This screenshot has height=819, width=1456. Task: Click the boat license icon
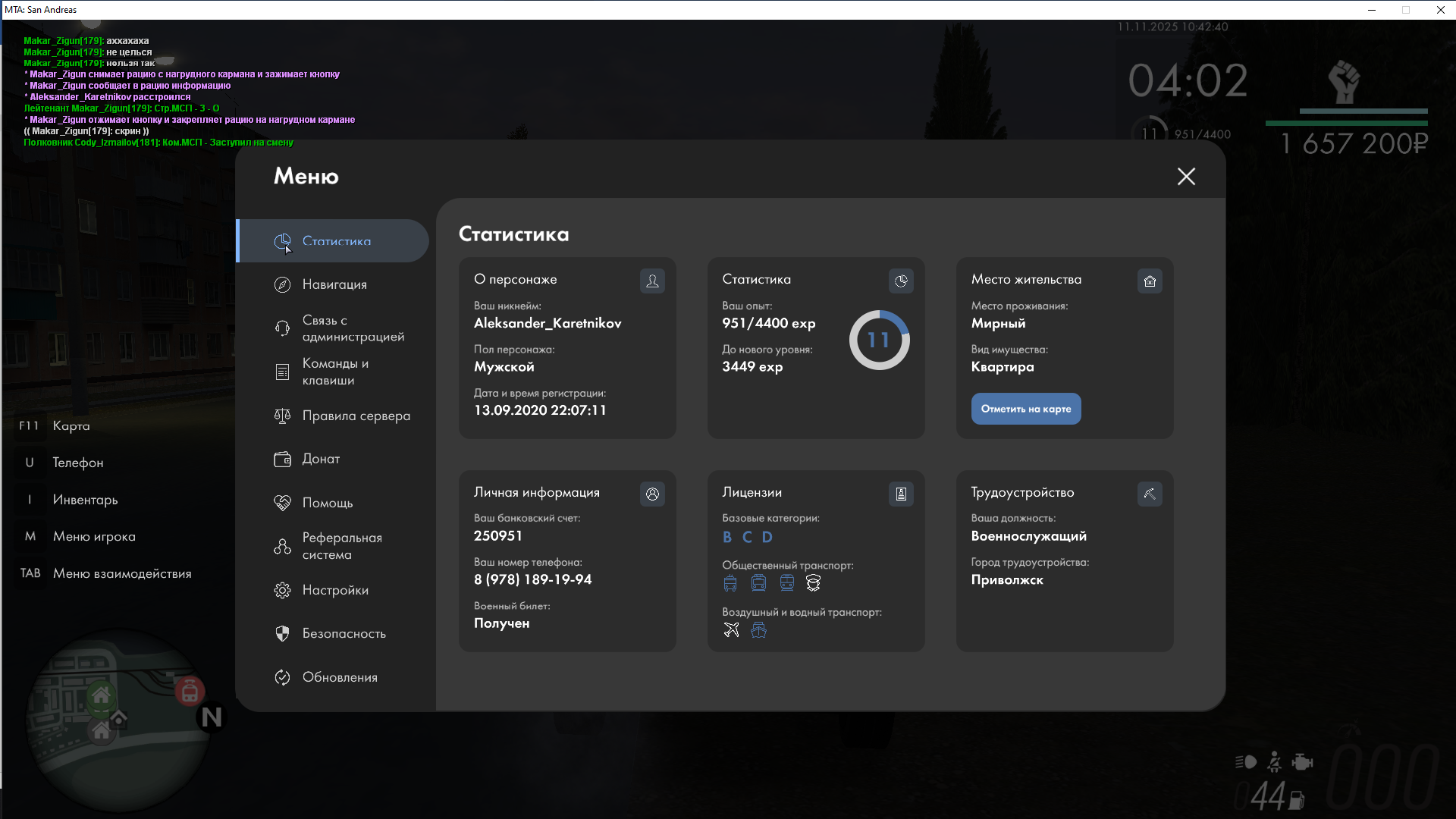758,630
